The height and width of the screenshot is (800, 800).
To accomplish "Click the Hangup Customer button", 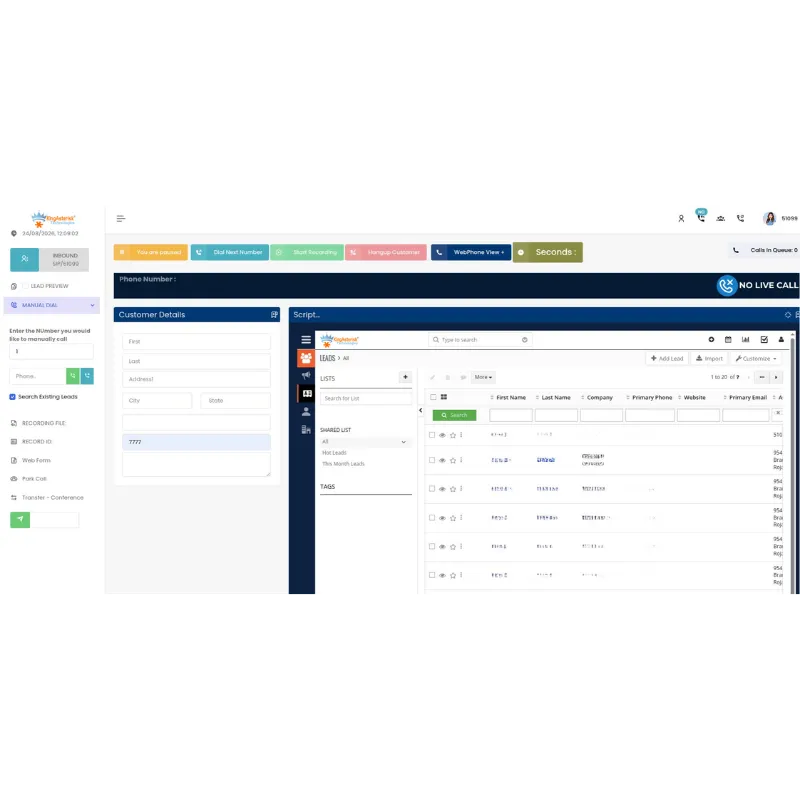I will [x=386, y=252].
